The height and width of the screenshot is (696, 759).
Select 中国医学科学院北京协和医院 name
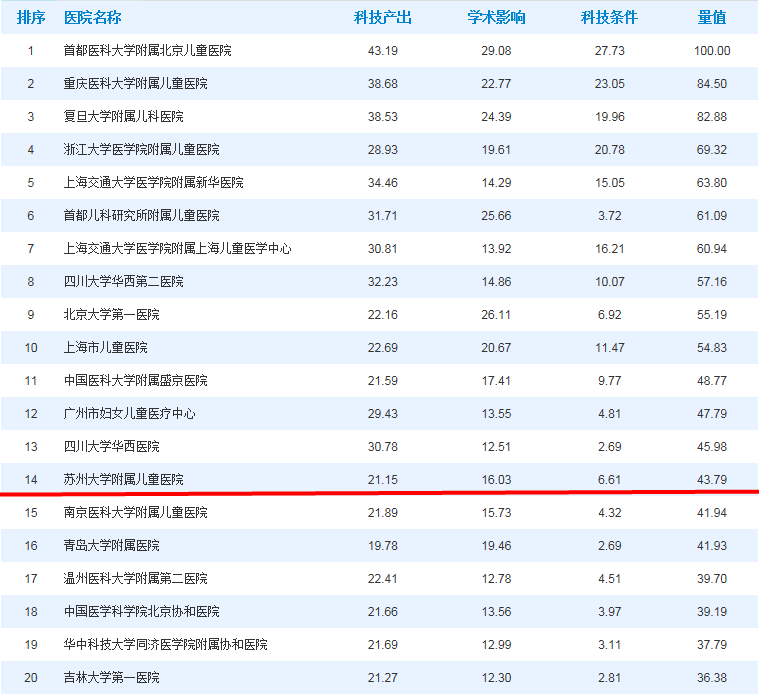pos(141,611)
